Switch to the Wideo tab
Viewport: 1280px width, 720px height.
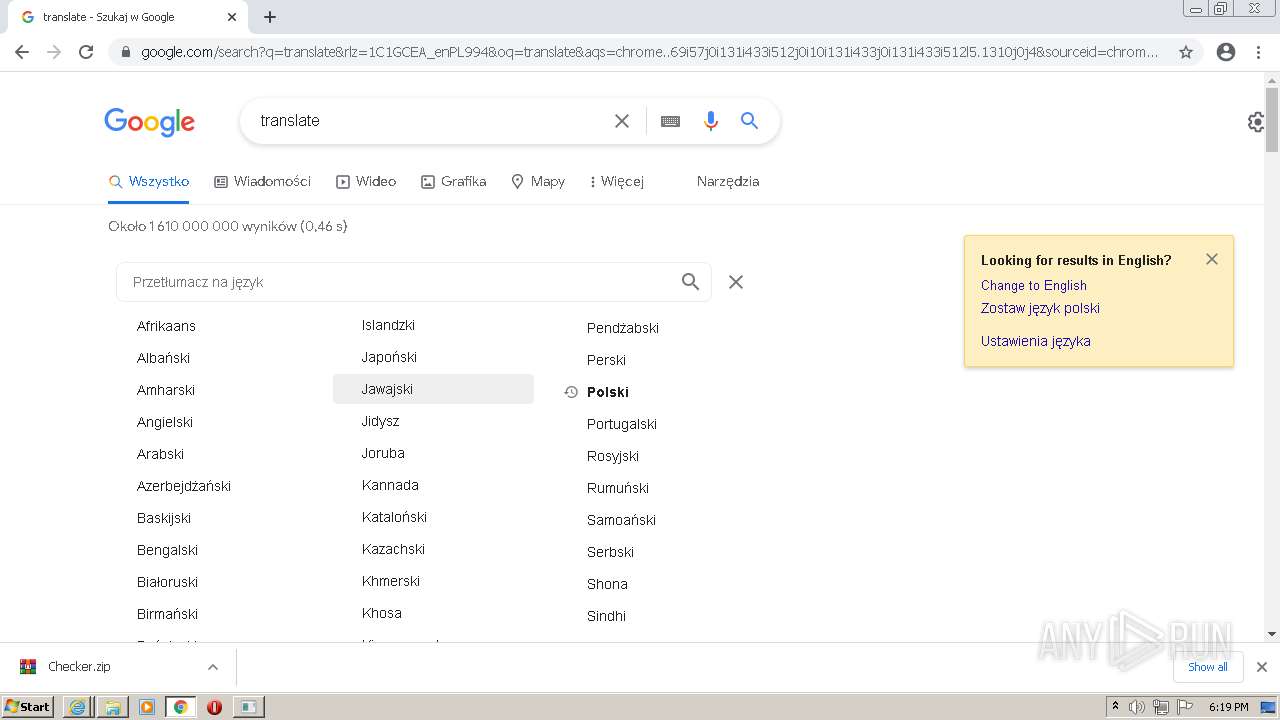pos(366,182)
